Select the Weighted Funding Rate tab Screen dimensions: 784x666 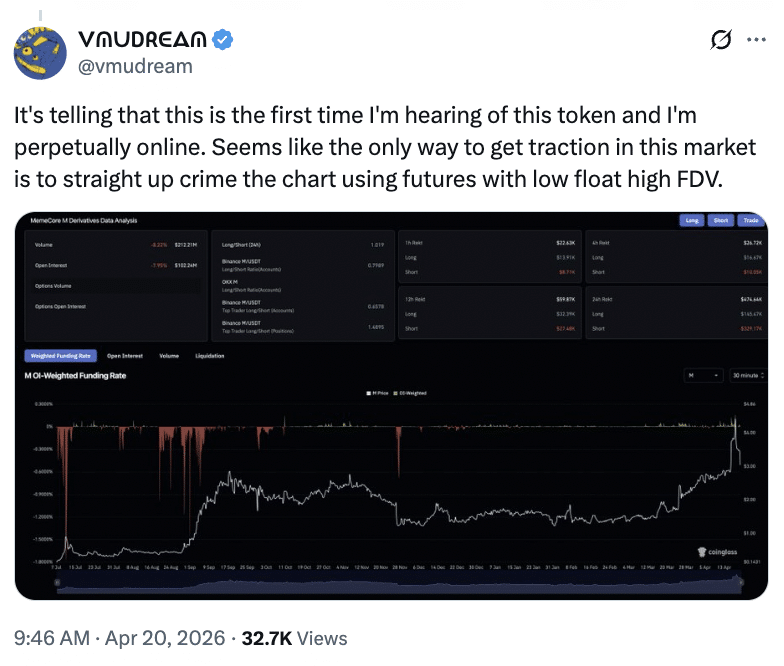point(59,355)
